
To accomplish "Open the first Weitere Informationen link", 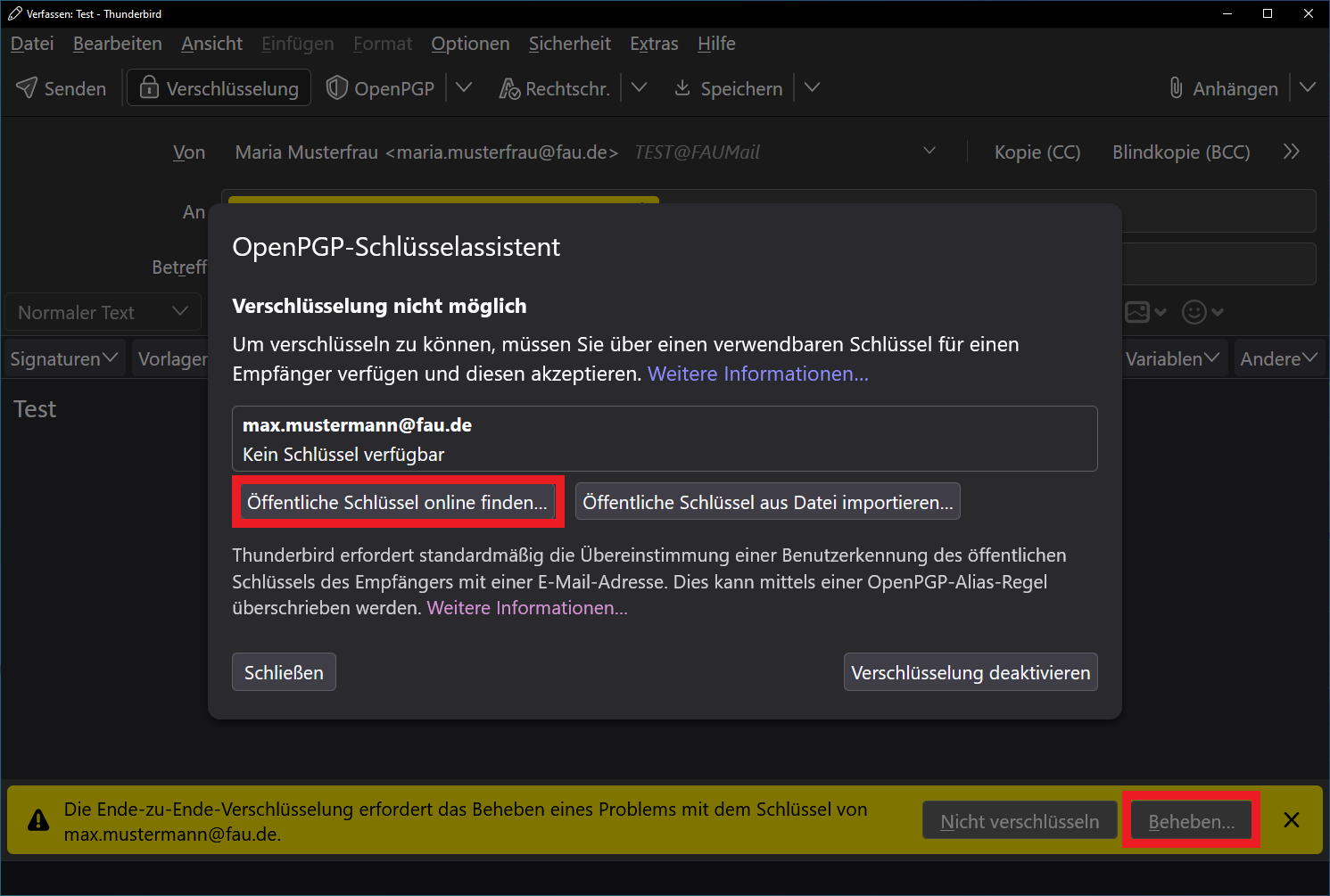I will pyautogui.click(x=757, y=374).
